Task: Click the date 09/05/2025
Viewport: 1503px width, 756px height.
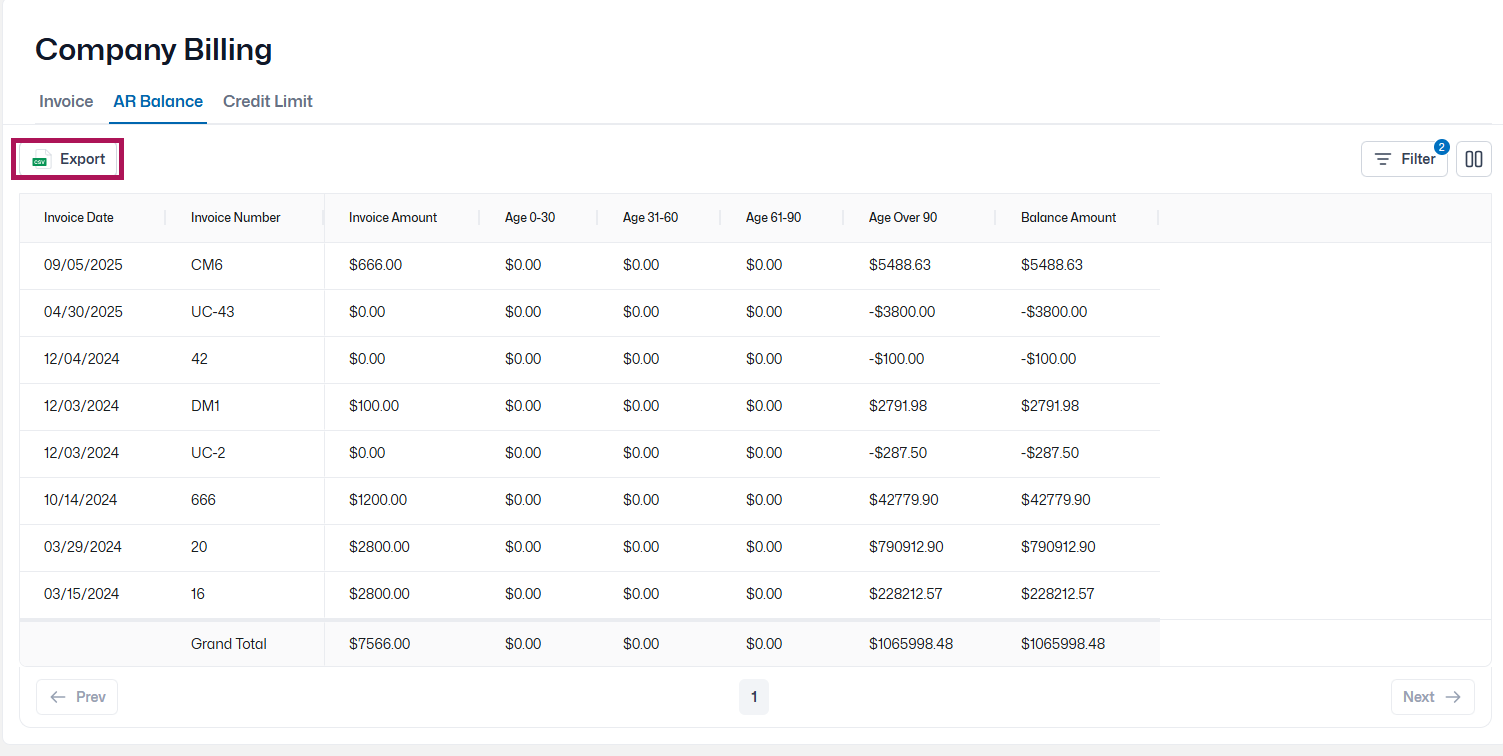Action: click(83, 265)
